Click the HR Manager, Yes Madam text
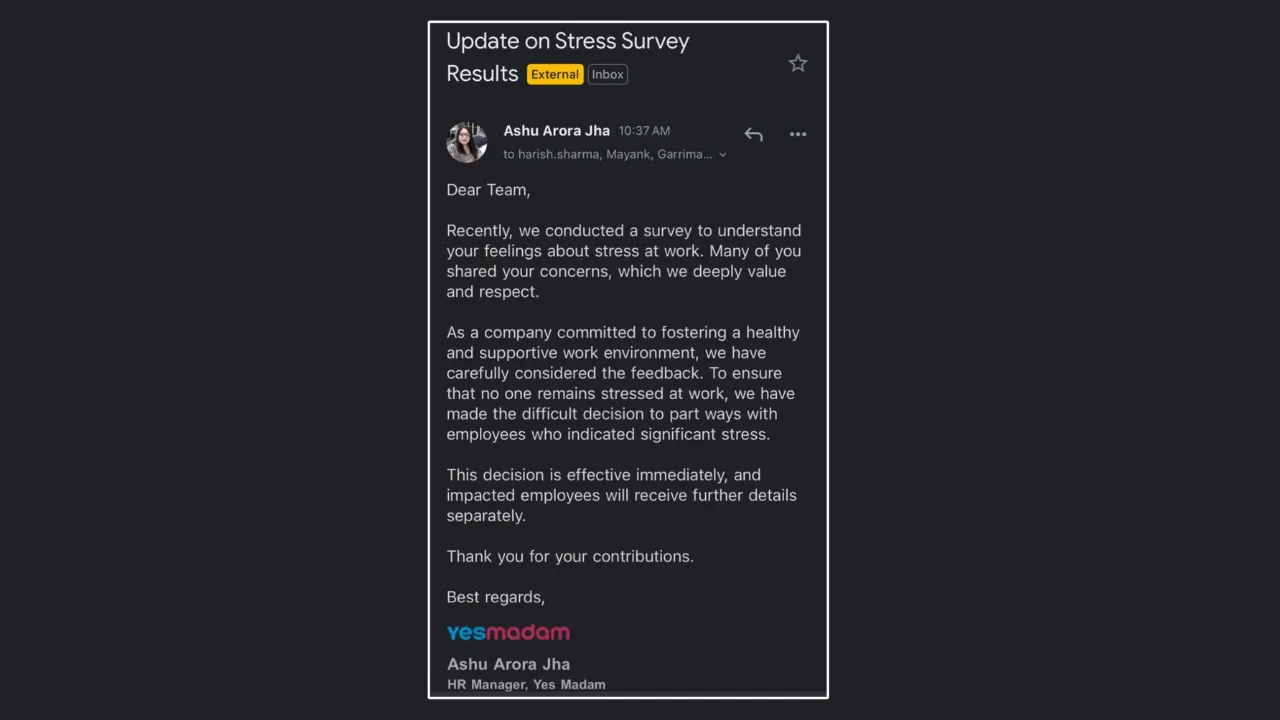The height and width of the screenshot is (720, 1280). coord(526,685)
